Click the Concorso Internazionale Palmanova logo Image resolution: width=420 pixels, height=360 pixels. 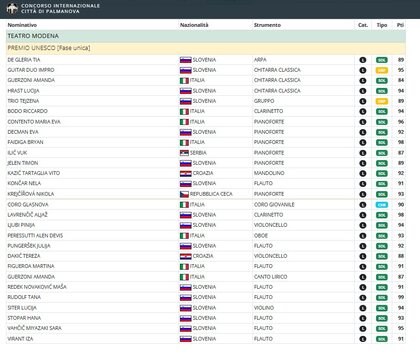pos(12,8)
